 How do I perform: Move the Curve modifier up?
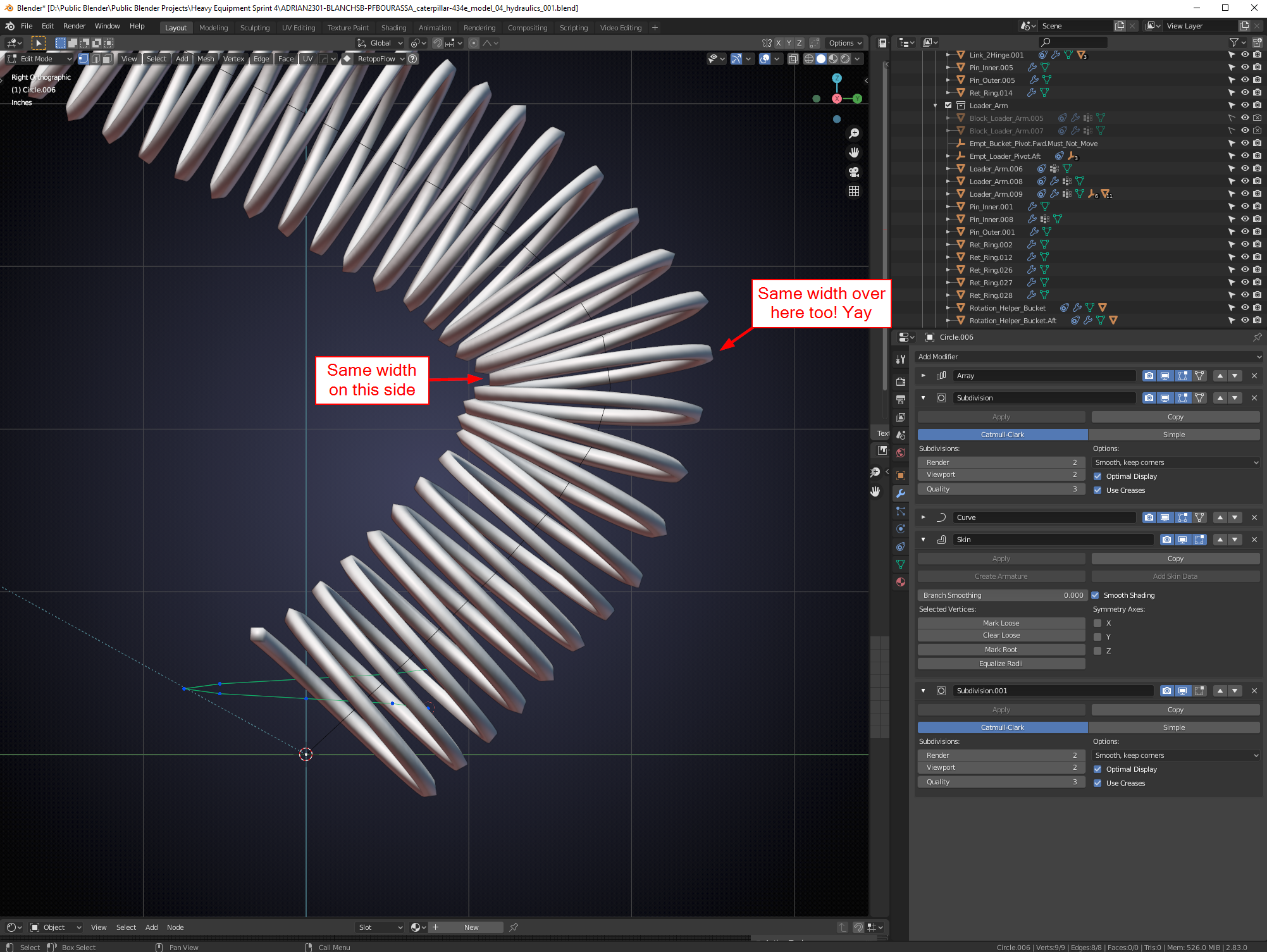click(x=1220, y=517)
